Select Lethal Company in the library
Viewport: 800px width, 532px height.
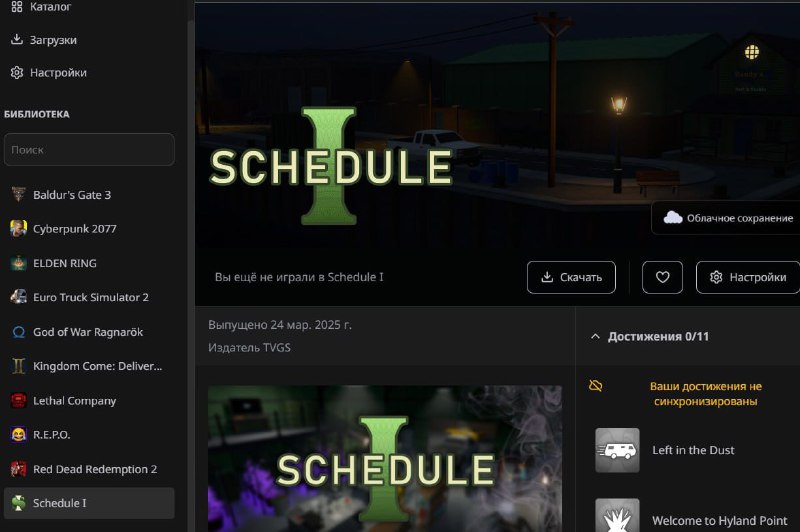74,401
